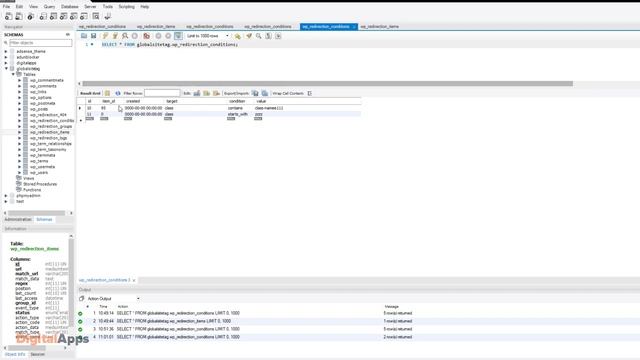
Task: Collapse the Tables folder
Action: click(x=13, y=74)
